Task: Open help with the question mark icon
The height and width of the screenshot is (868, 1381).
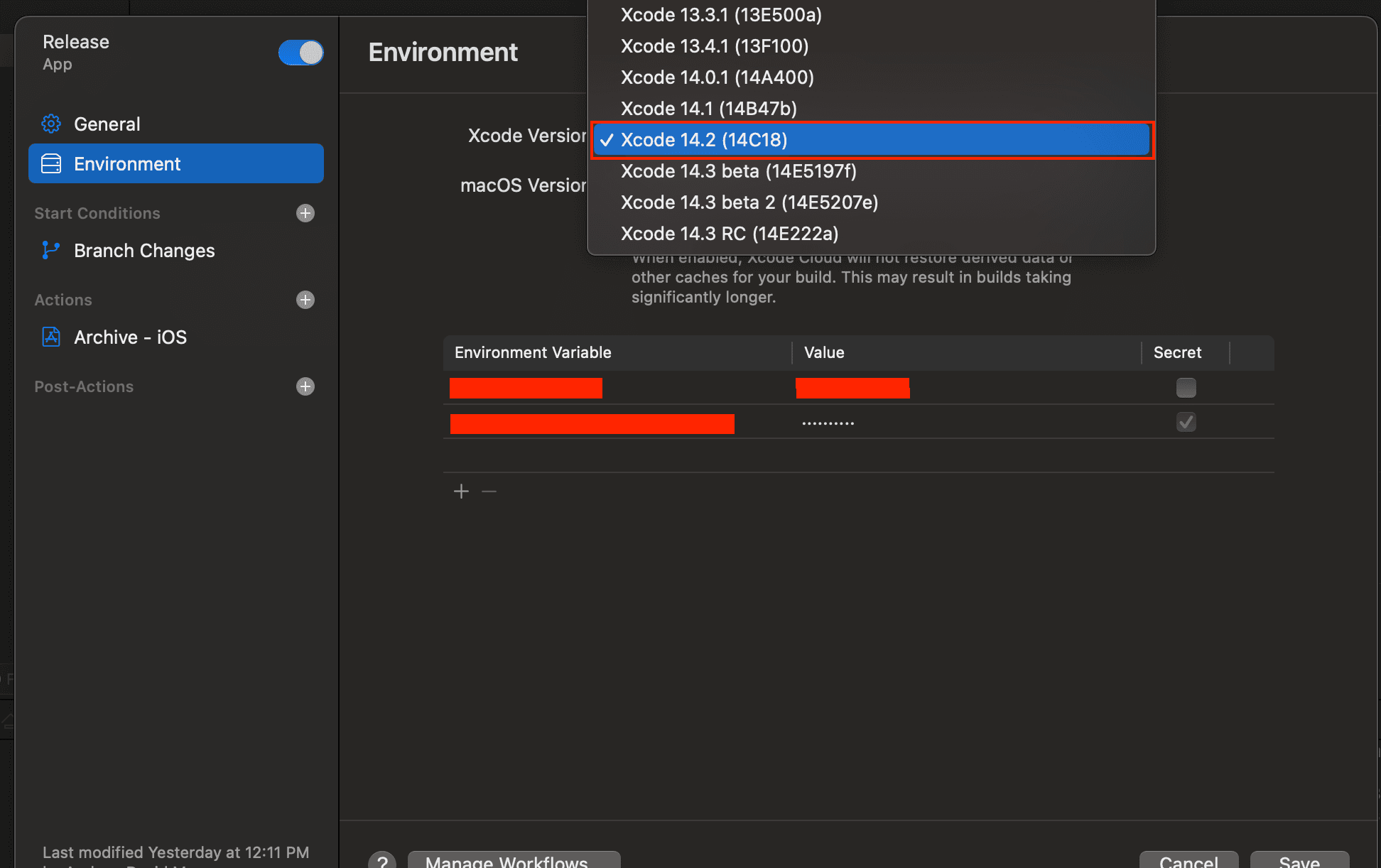Action: [382, 861]
